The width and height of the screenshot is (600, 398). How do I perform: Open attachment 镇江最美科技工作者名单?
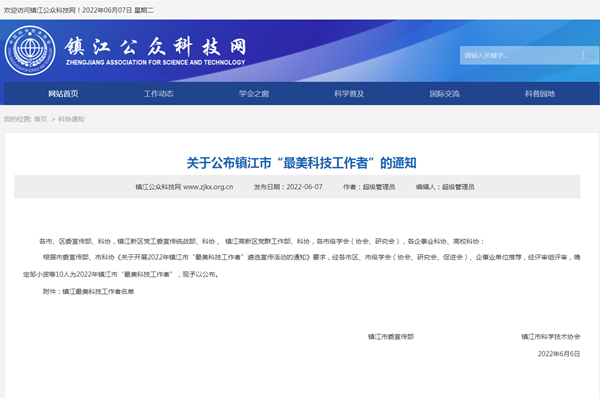point(98,292)
